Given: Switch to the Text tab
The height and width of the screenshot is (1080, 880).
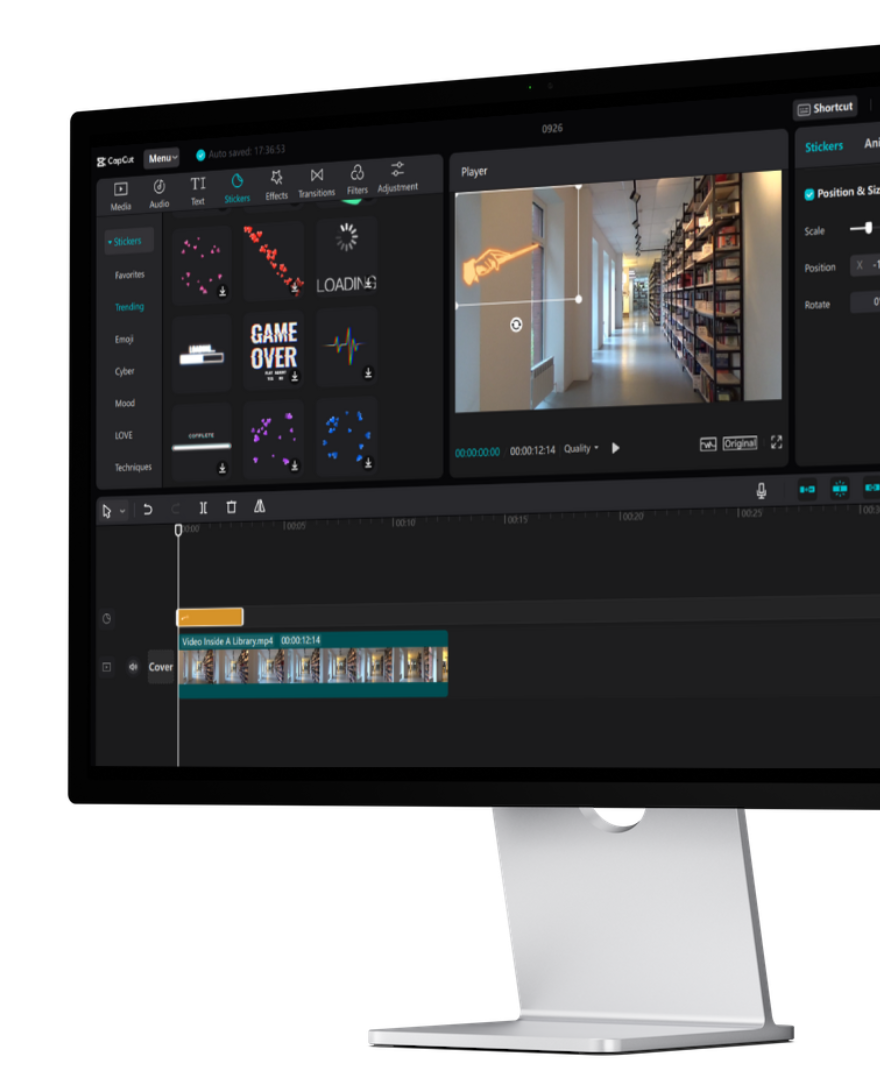Looking at the screenshot, I should click(198, 189).
